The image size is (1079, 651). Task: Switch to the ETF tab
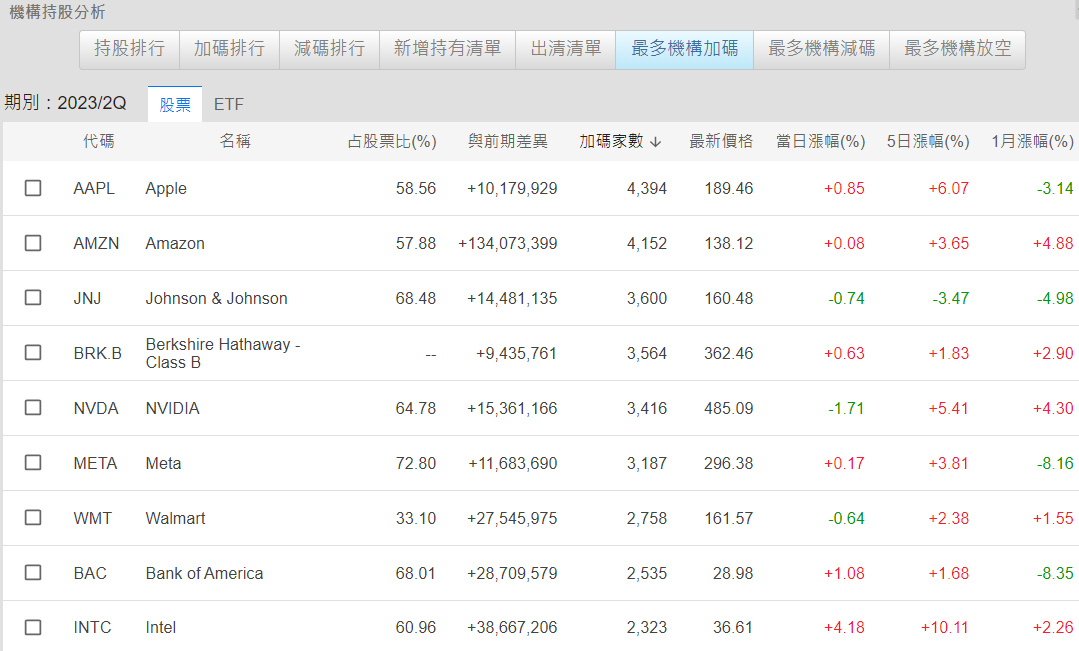(x=229, y=104)
